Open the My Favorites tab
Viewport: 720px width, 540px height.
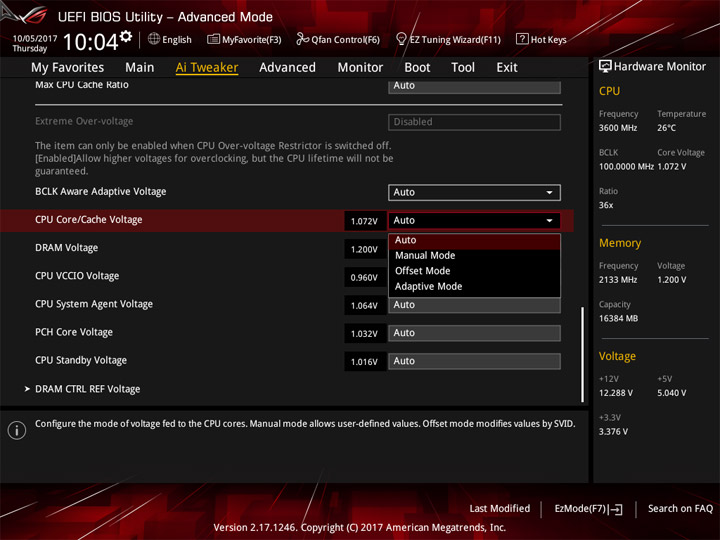[x=68, y=68]
